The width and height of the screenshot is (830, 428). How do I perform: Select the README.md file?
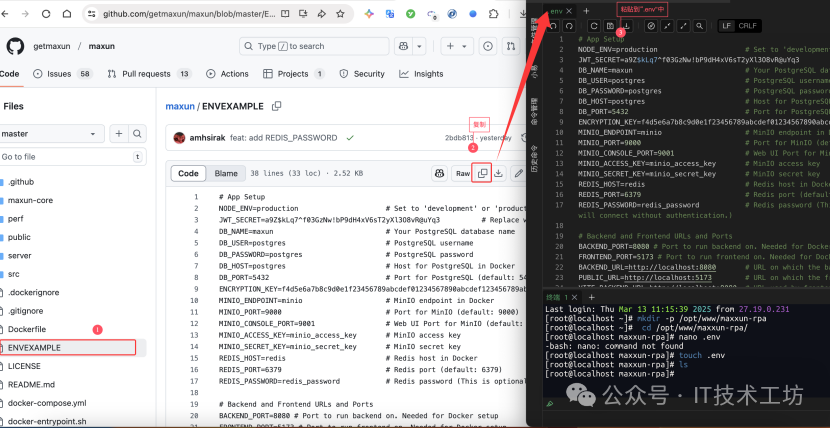point(31,385)
